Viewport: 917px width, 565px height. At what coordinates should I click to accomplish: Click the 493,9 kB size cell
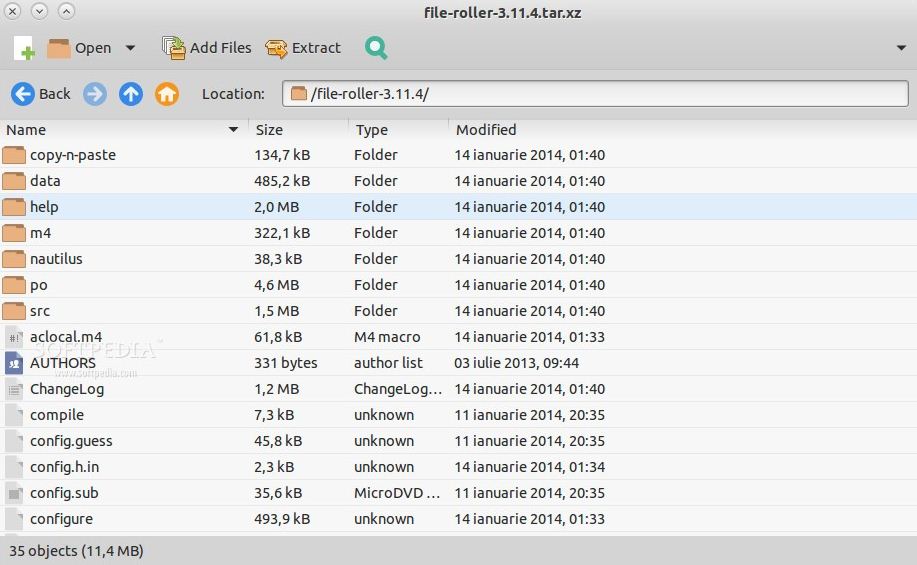tap(282, 519)
